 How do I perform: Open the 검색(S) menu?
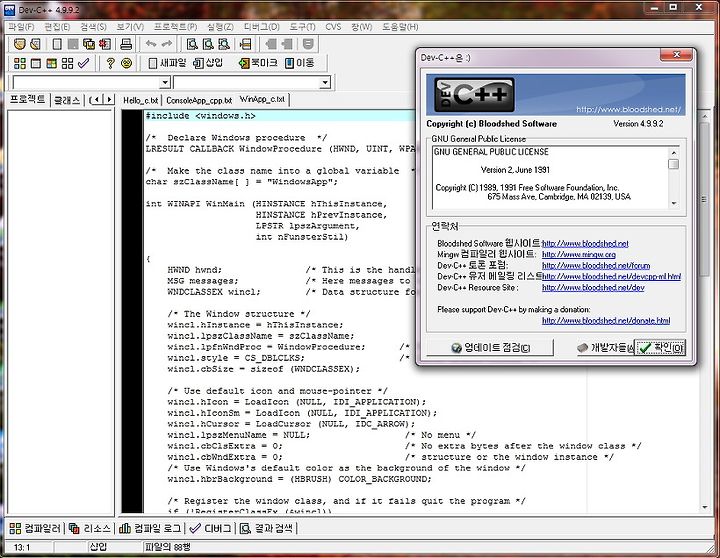[x=93, y=27]
